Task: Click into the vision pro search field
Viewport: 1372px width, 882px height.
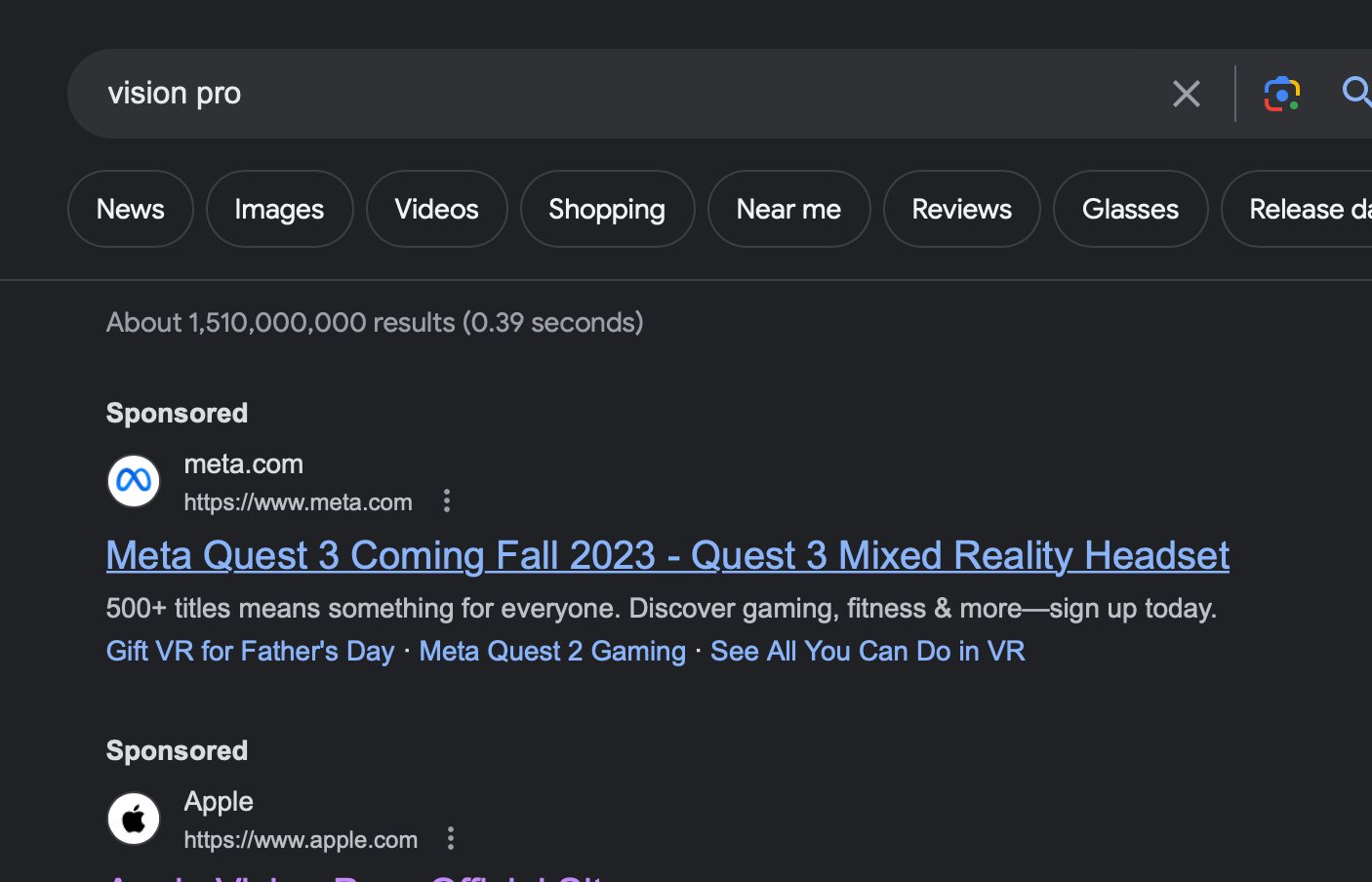Action: coord(585,94)
